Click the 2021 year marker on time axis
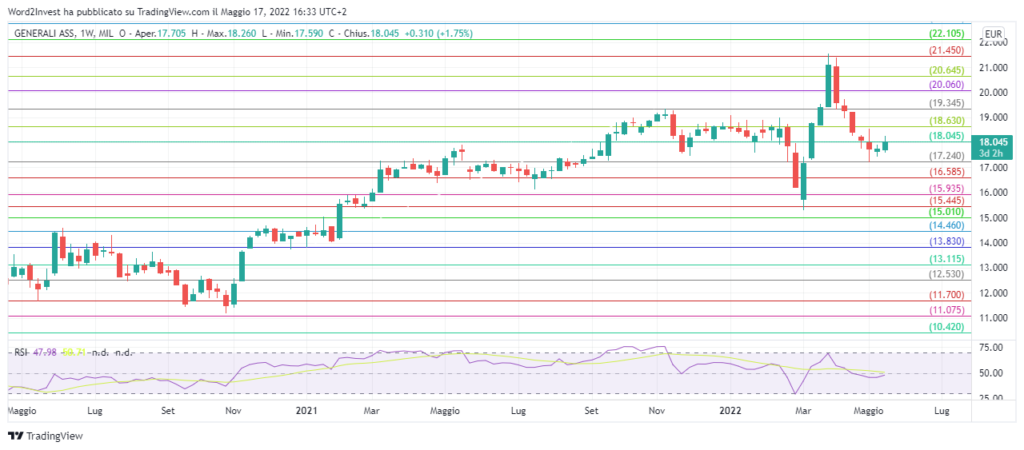This screenshot has width=1024, height=450. pos(307,410)
